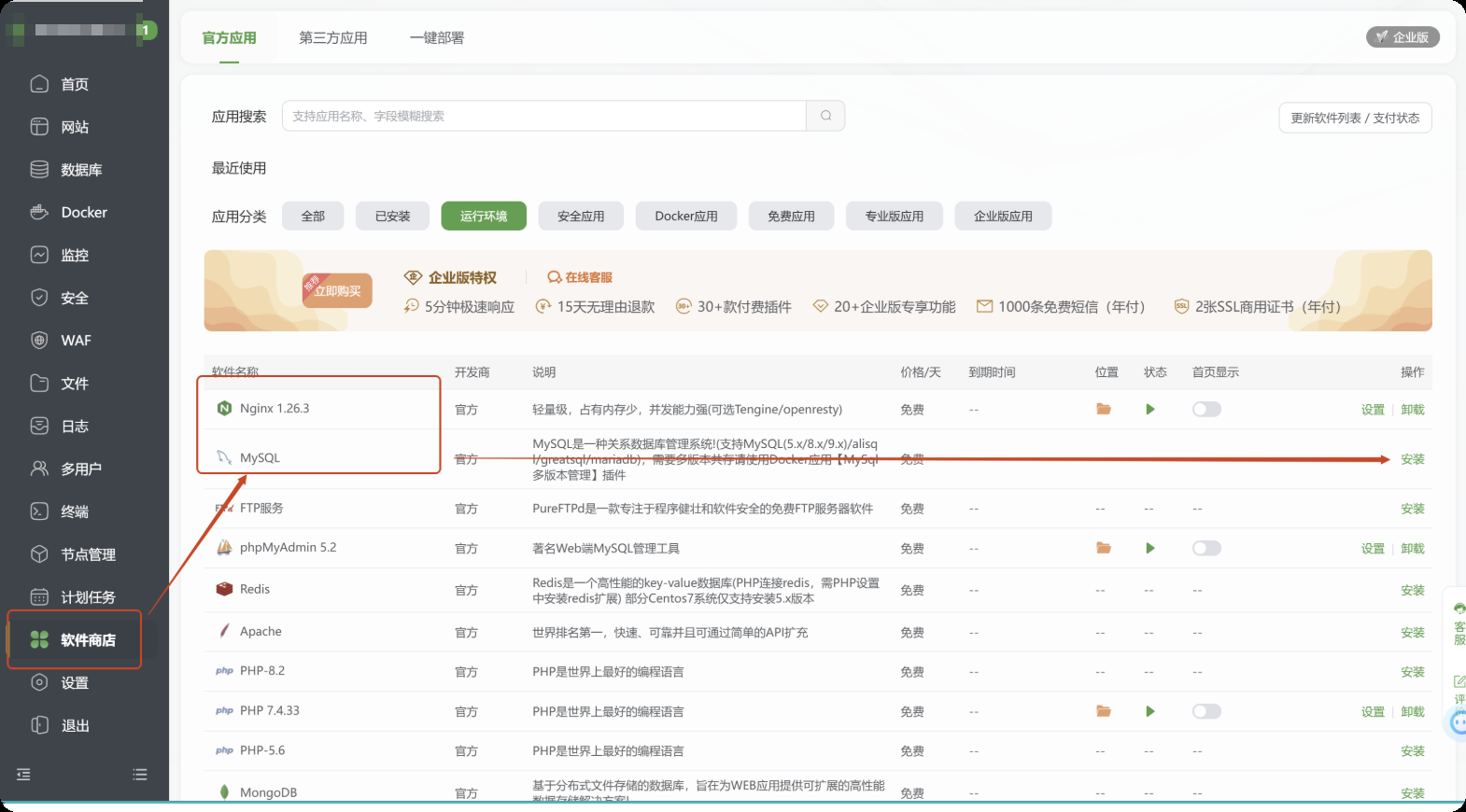Click the 立即购买 banner button

337,290
